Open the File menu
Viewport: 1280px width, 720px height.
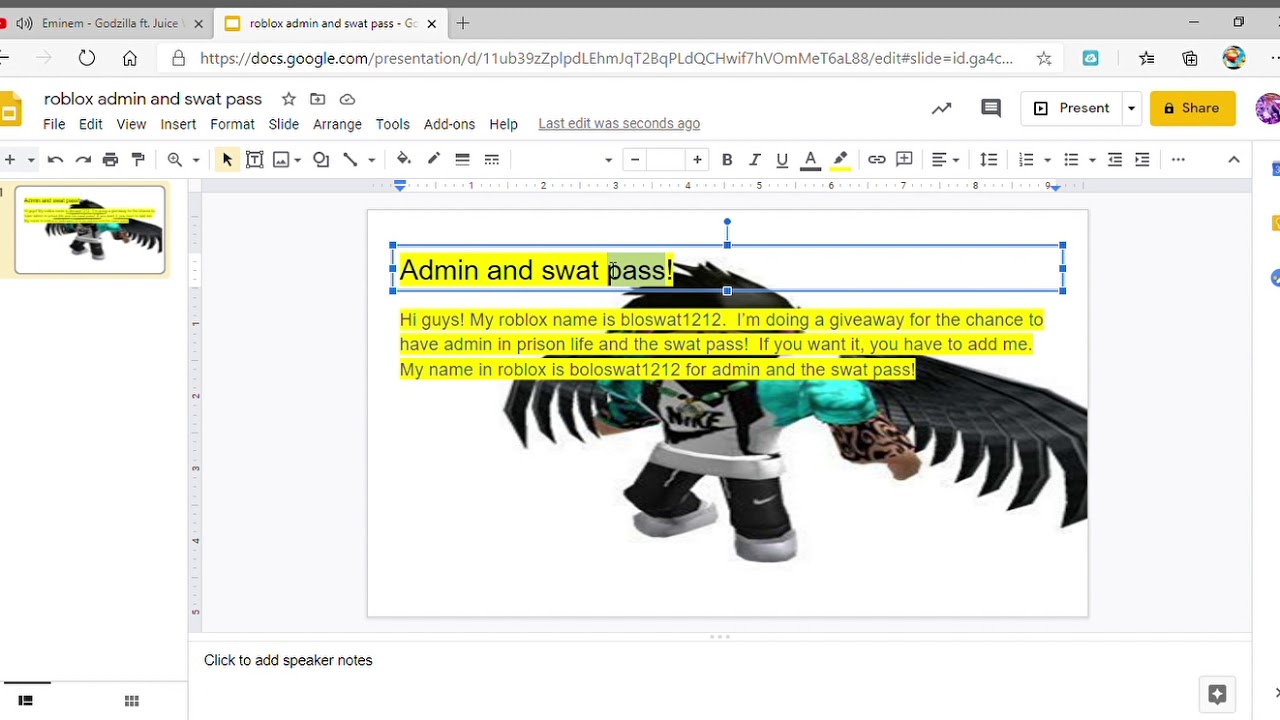point(54,124)
